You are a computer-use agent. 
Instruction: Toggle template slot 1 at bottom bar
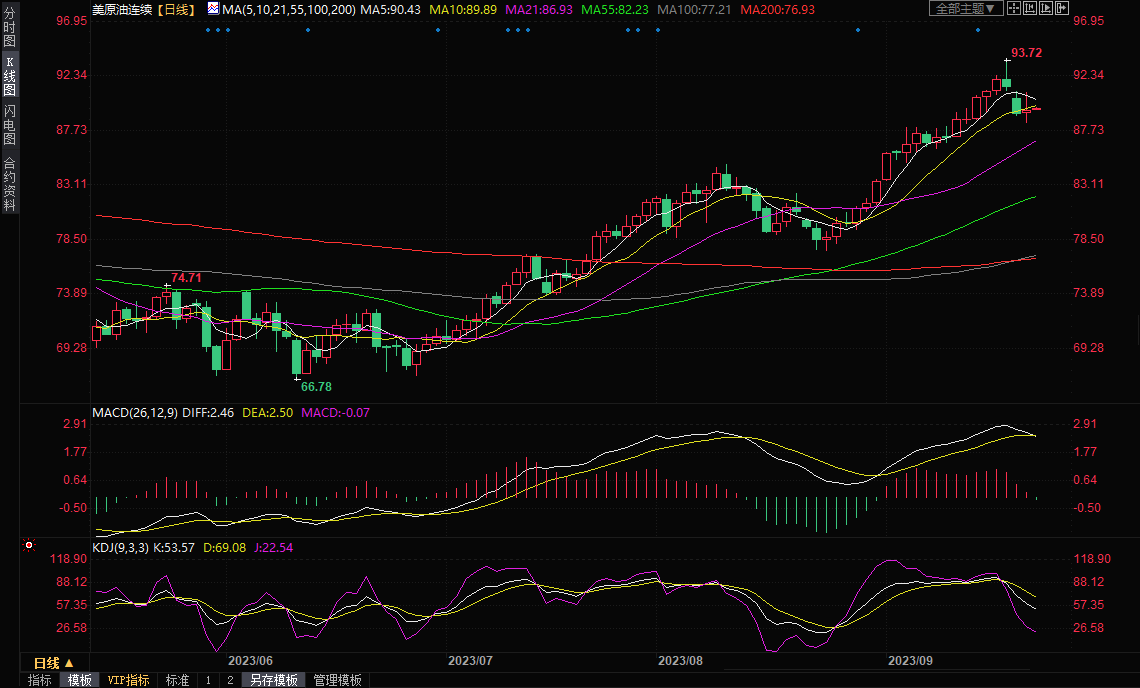208,680
